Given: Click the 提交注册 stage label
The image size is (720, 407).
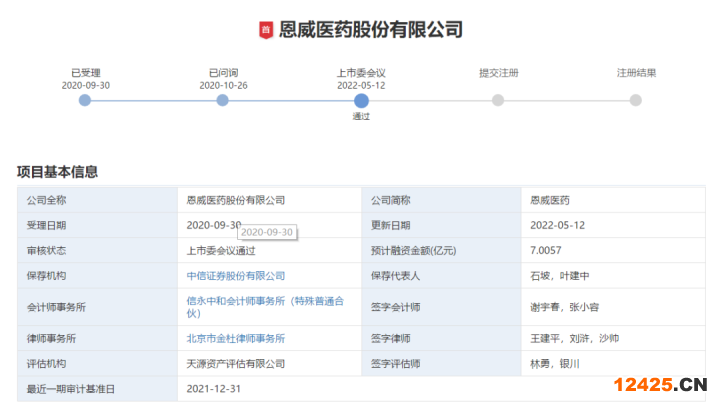Looking at the screenshot, I should click(x=499, y=73).
